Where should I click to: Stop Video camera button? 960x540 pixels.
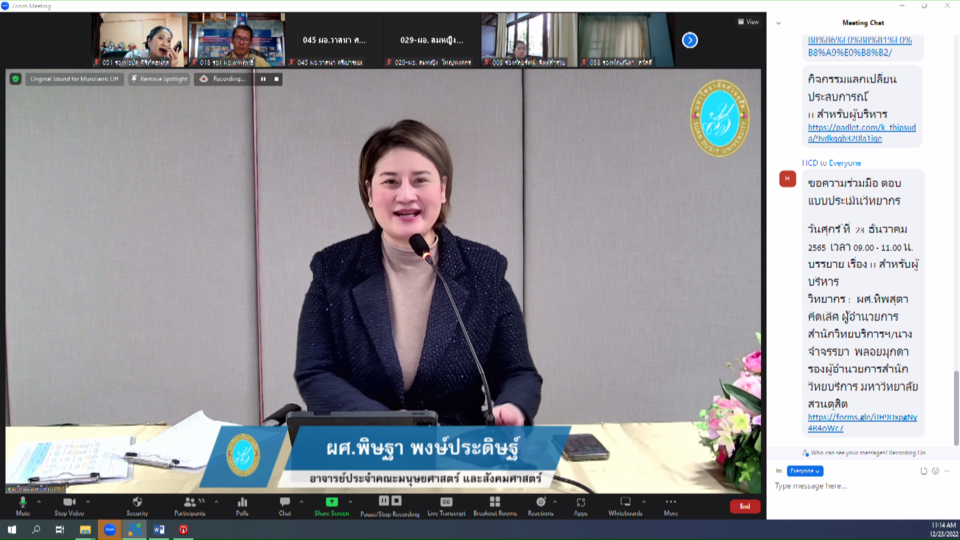pos(69,506)
